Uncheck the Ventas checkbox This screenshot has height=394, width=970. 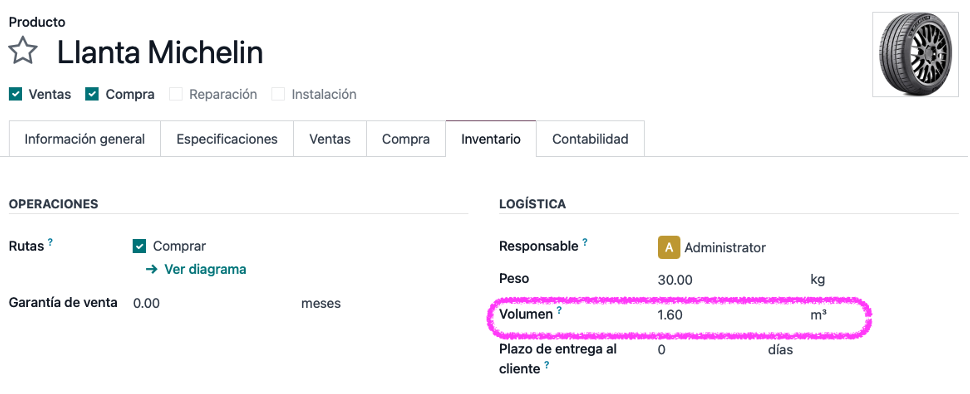[x=15, y=94]
